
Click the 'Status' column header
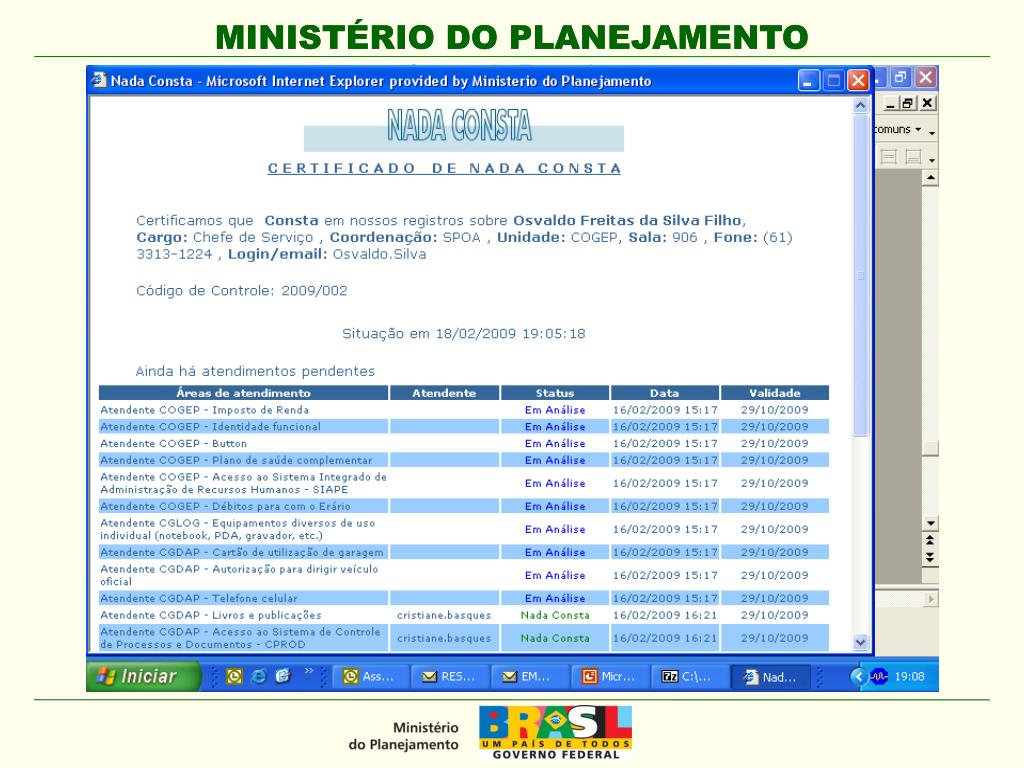pyautogui.click(x=554, y=393)
